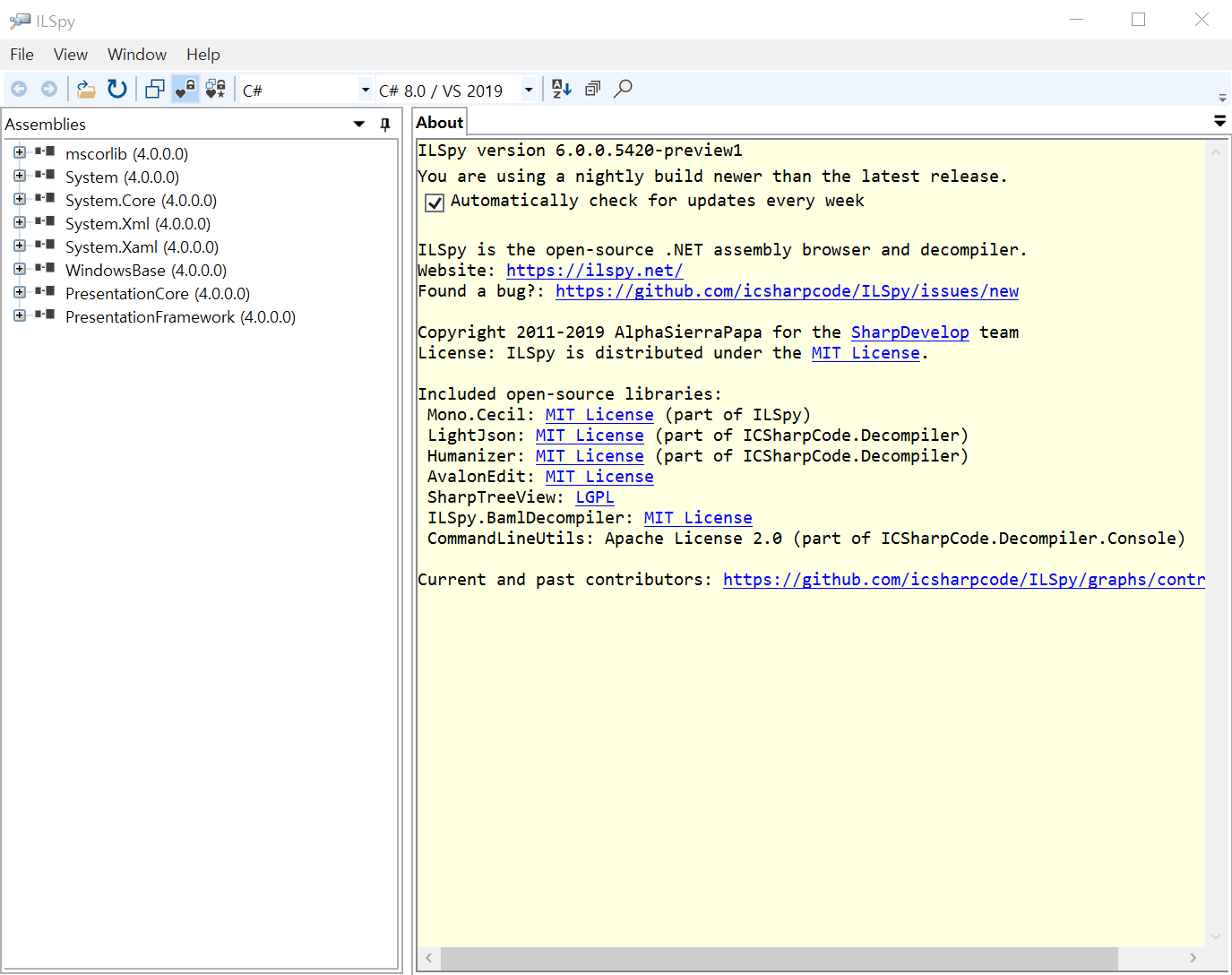Image resolution: width=1232 pixels, height=975 pixels.
Task: Open the Help menu
Action: 203,55
